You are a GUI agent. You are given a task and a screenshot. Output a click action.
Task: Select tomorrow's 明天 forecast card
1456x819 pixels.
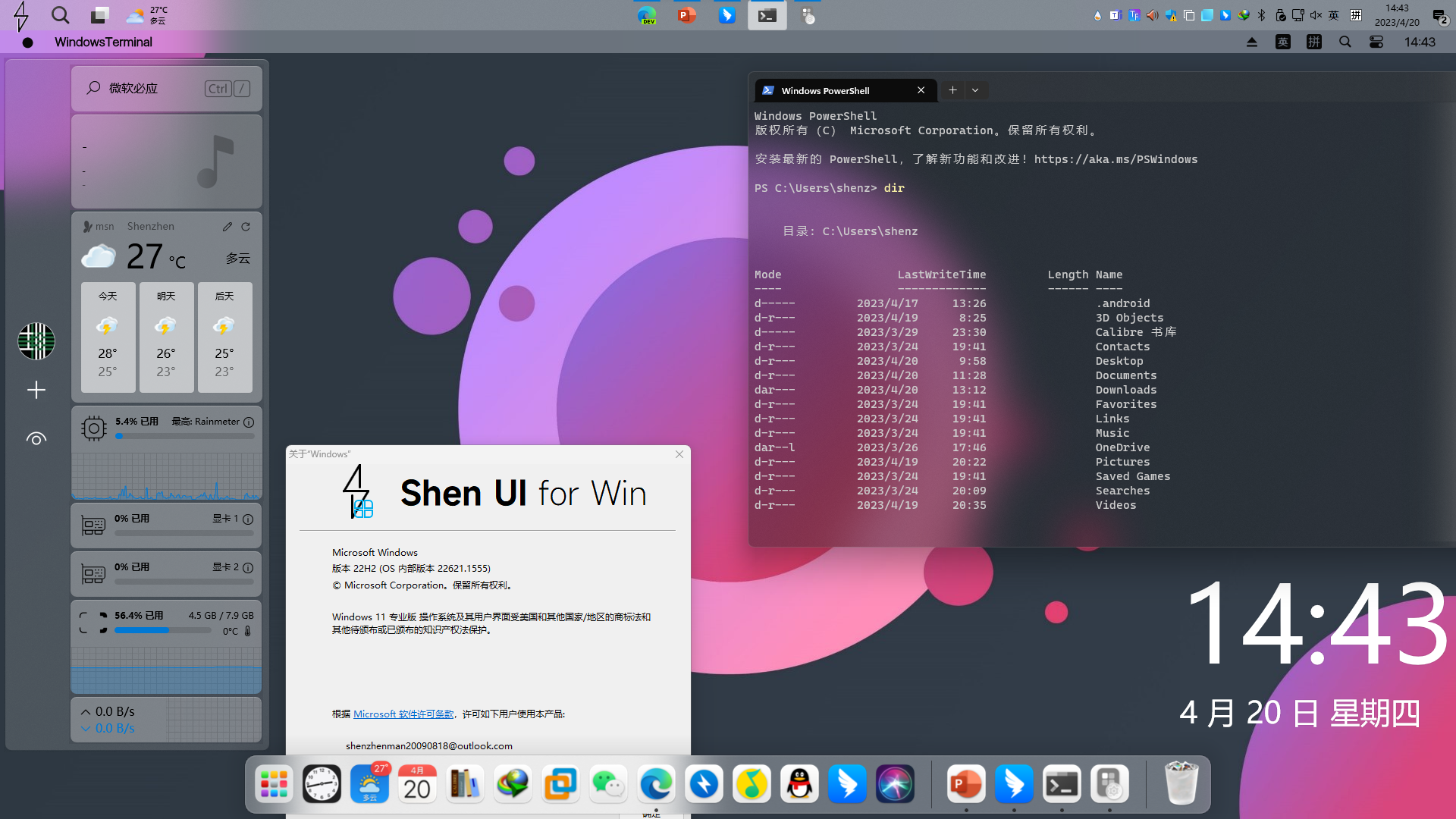coord(166,337)
